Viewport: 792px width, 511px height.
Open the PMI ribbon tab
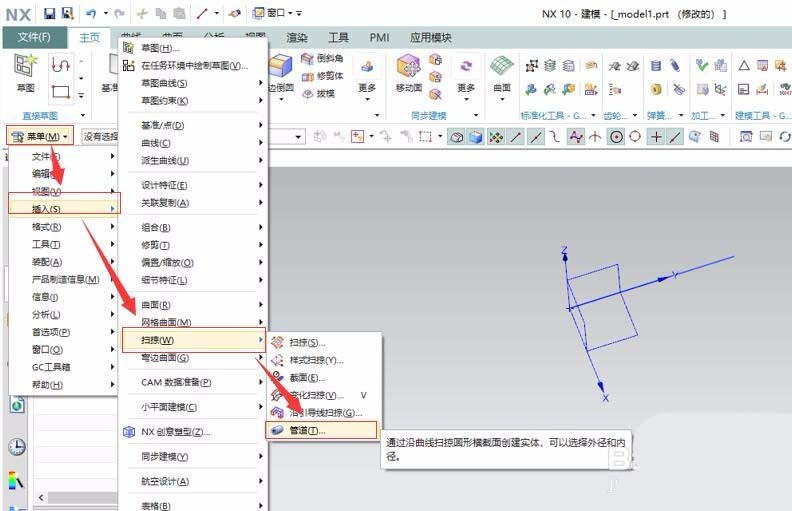[379, 37]
